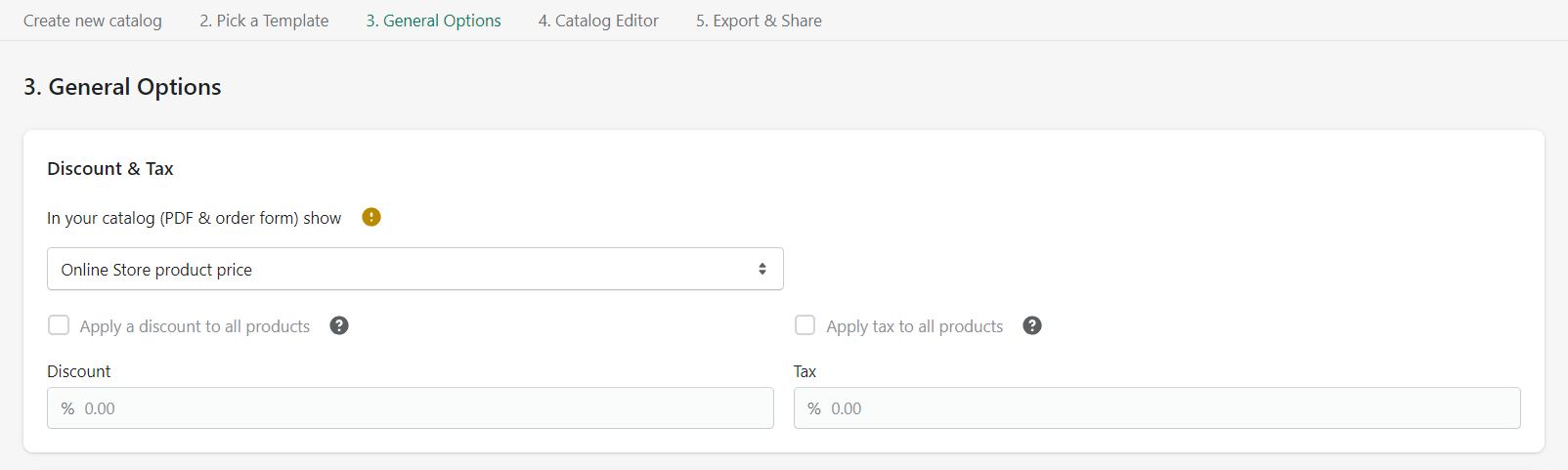This screenshot has width=1568, height=470.
Task: Select the 3. General Options tab
Action: point(433,21)
